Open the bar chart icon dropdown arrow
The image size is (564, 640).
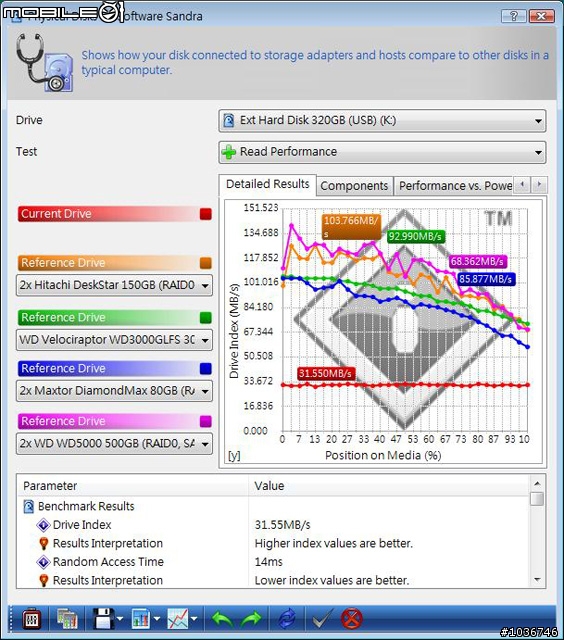click(x=157, y=619)
